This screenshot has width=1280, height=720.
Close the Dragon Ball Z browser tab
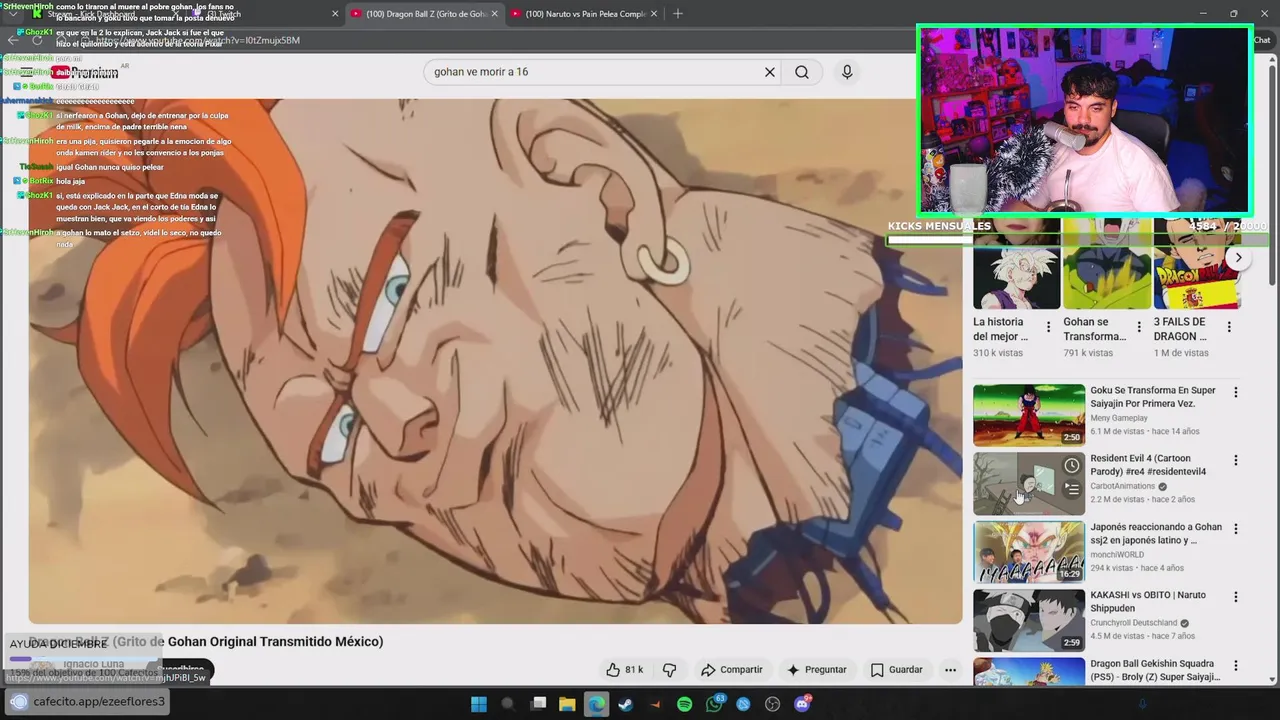pyautogui.click(x=494, y=14)
